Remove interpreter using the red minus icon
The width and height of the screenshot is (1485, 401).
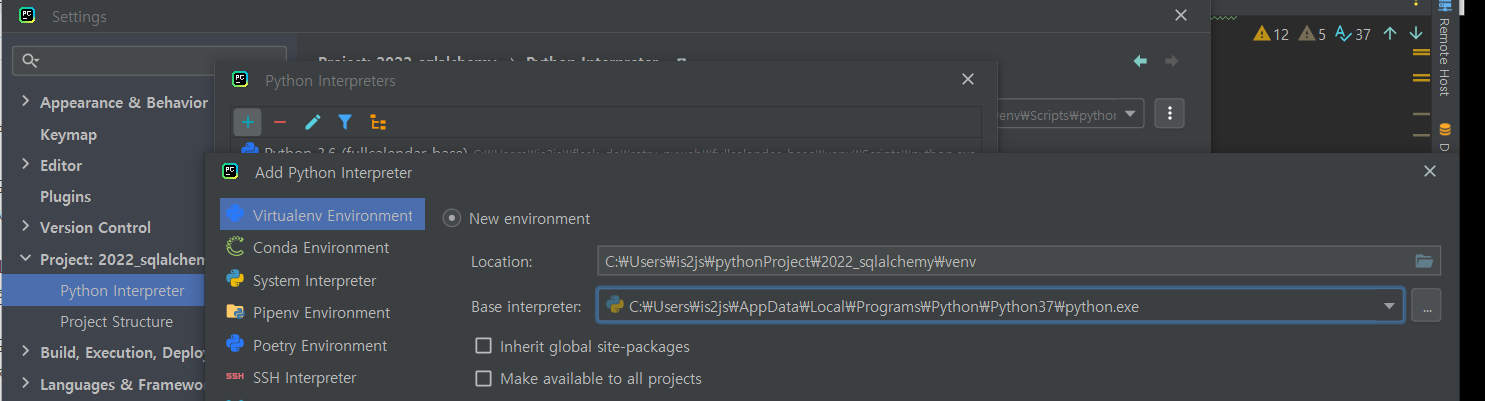click(280, 122)
